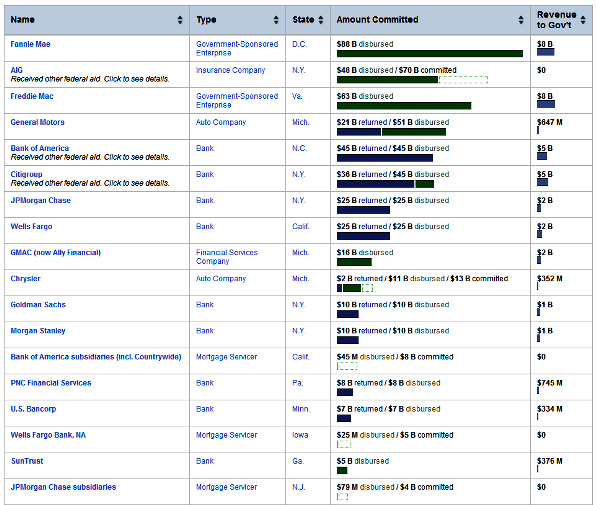Click '$48 B disbursed / $70 B committed' text
Viewport: 597px width, 505px height.
coord(396,70)
